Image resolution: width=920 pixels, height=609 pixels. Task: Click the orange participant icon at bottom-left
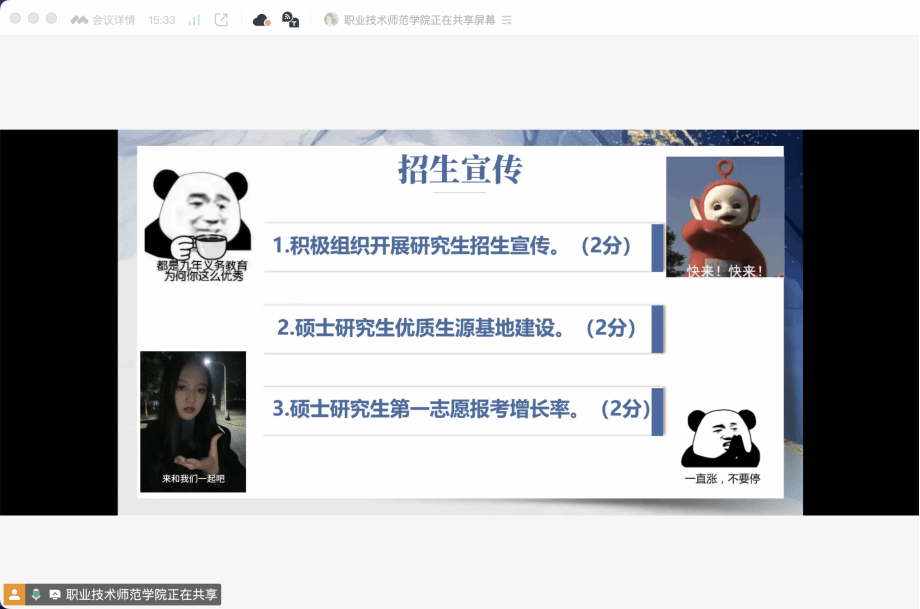15,594
